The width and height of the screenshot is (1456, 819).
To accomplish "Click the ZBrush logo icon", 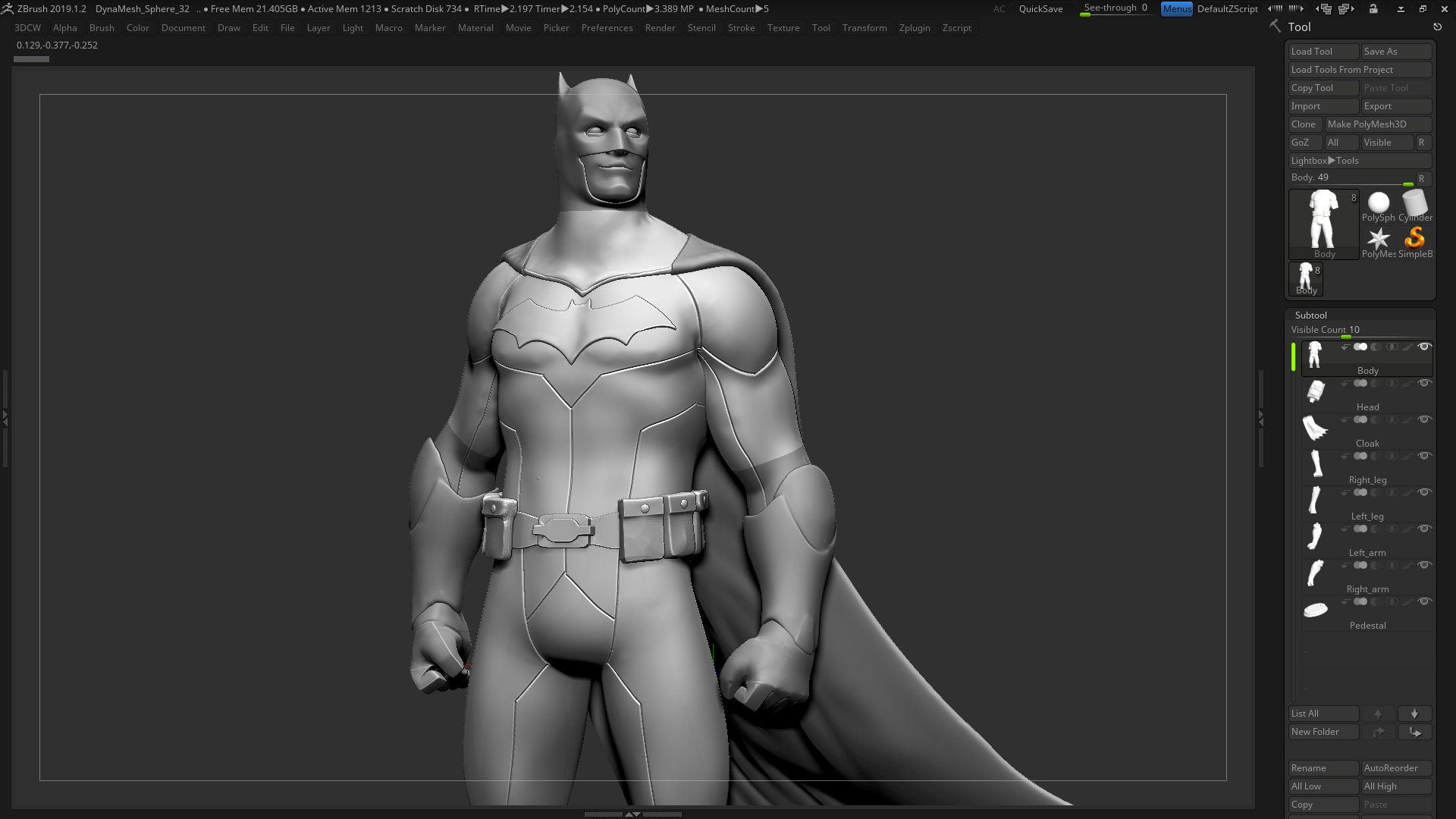I will [x=7, y=8].
